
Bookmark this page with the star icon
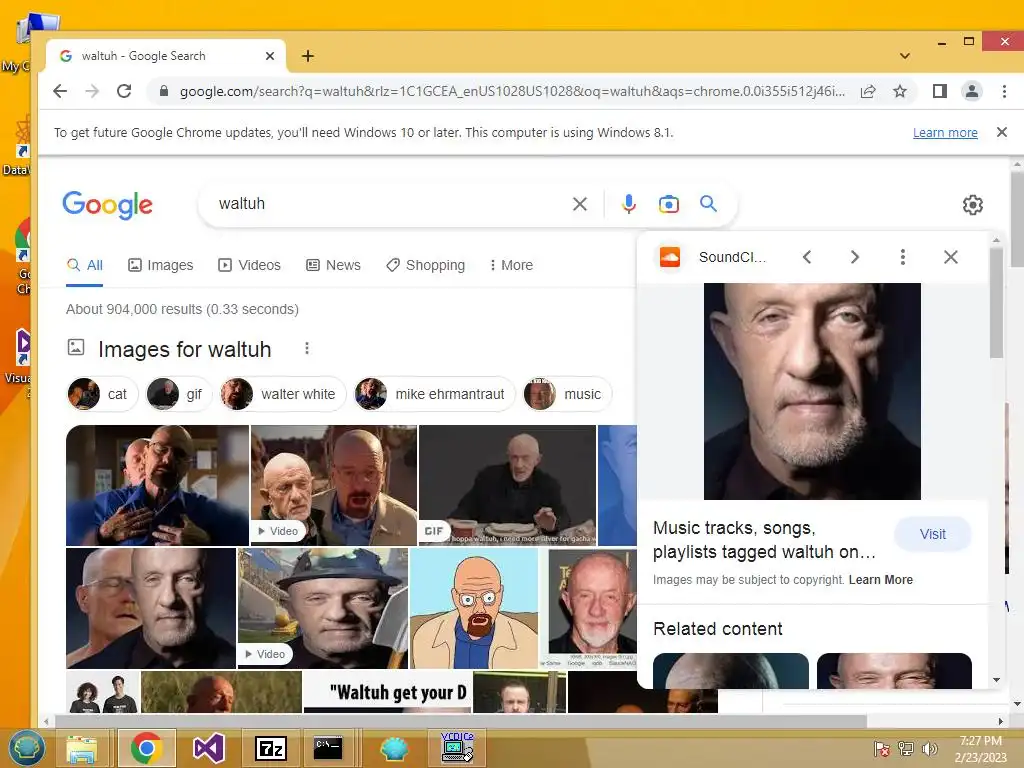coord(900,91)
